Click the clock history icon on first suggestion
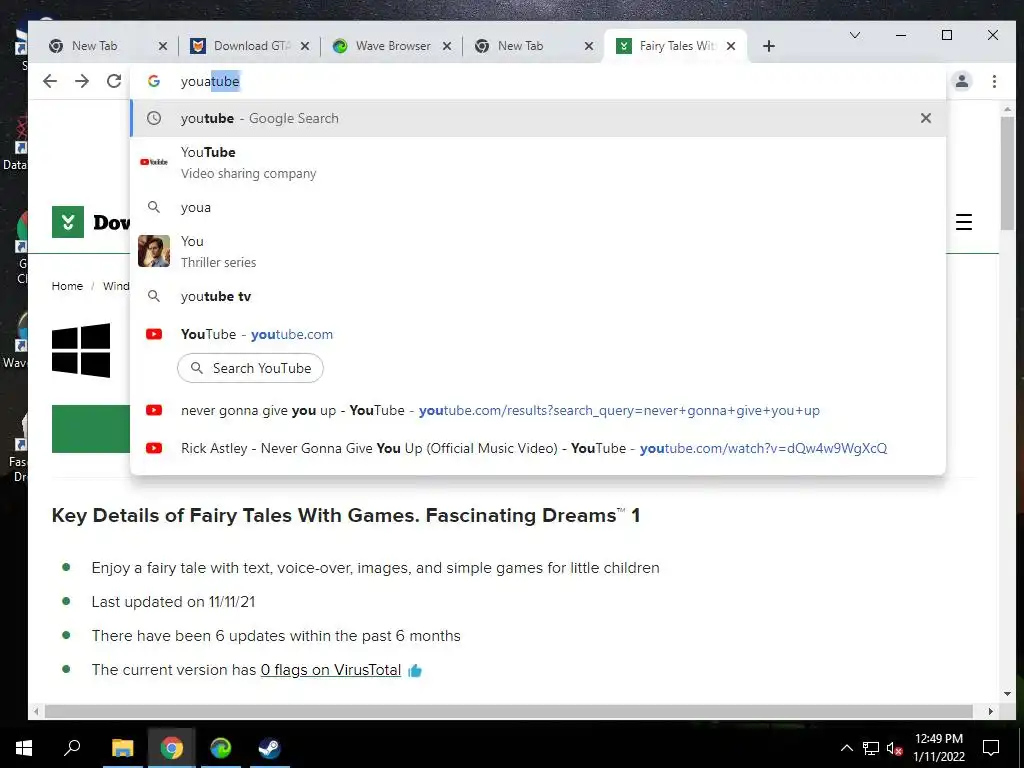Screen dimensions: 1024x768 click(x=154, y=118)
